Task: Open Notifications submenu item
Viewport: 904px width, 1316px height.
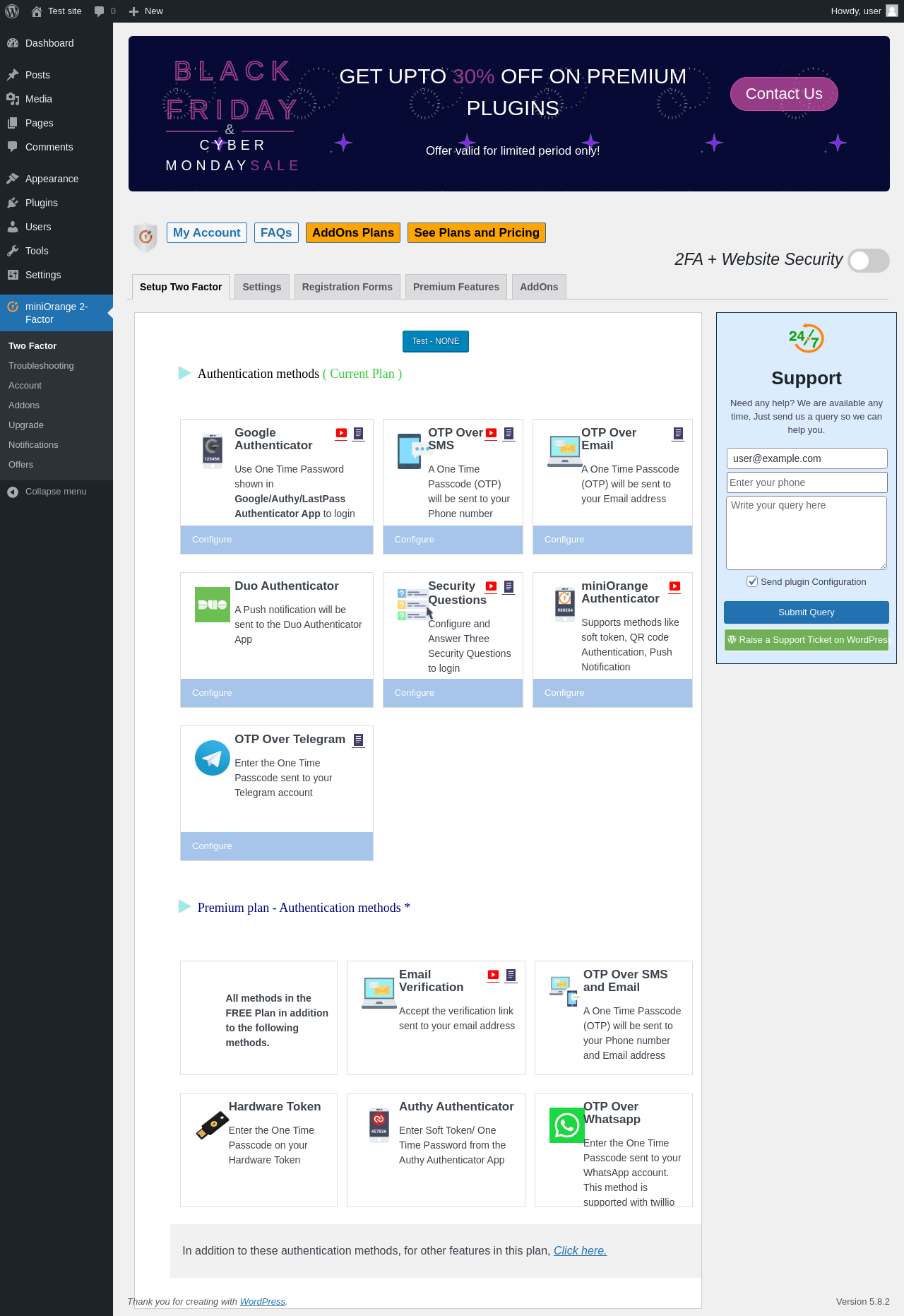Action: click(33, 445)
